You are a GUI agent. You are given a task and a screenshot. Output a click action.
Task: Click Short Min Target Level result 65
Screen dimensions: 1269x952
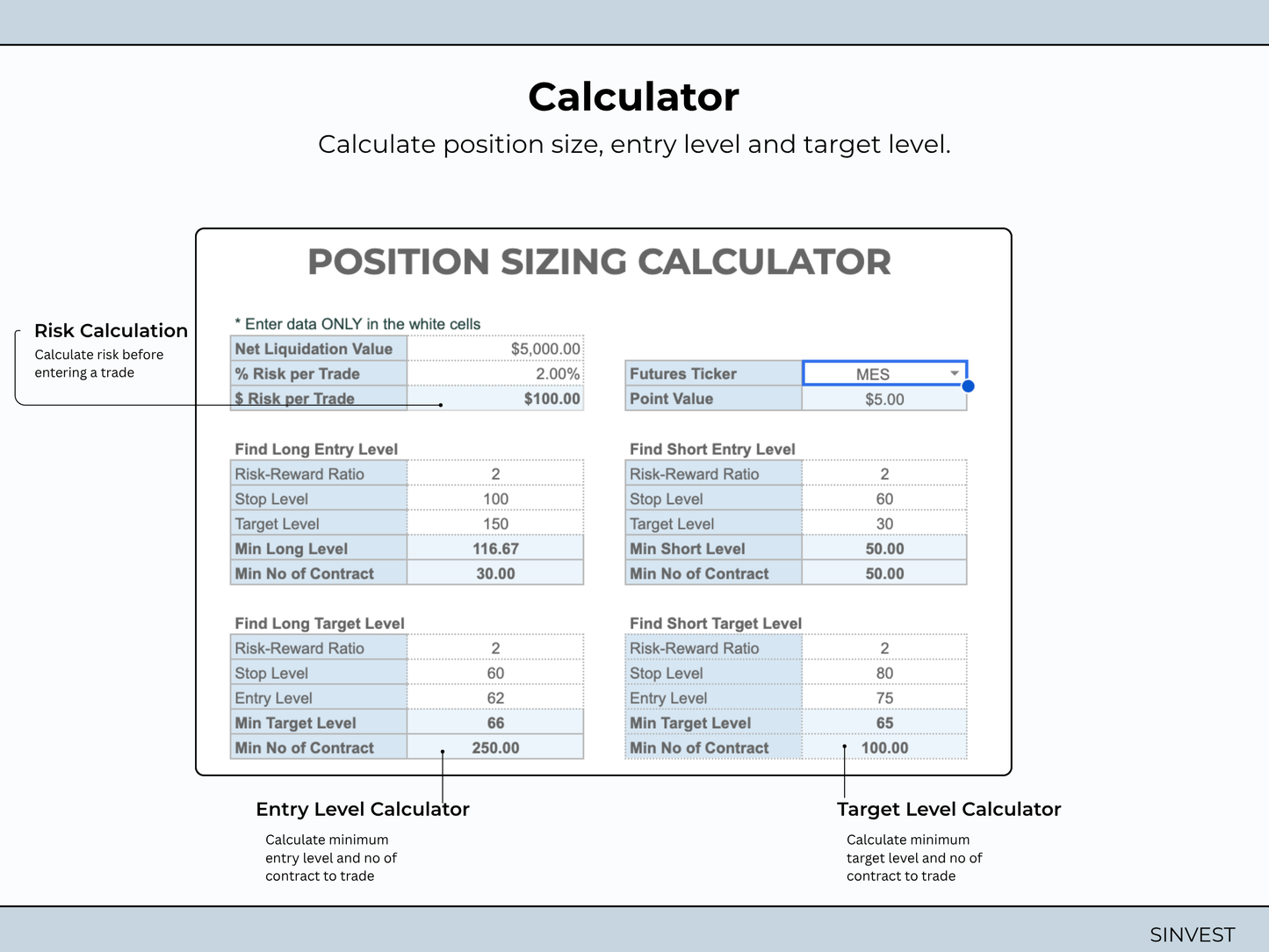[x=884, y=722]
